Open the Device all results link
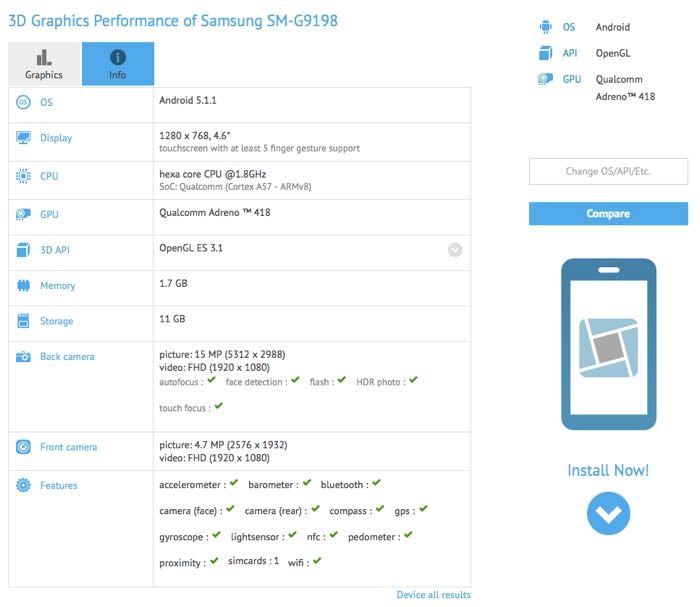The height and width of the screenshot is (607, 700). 433,595
